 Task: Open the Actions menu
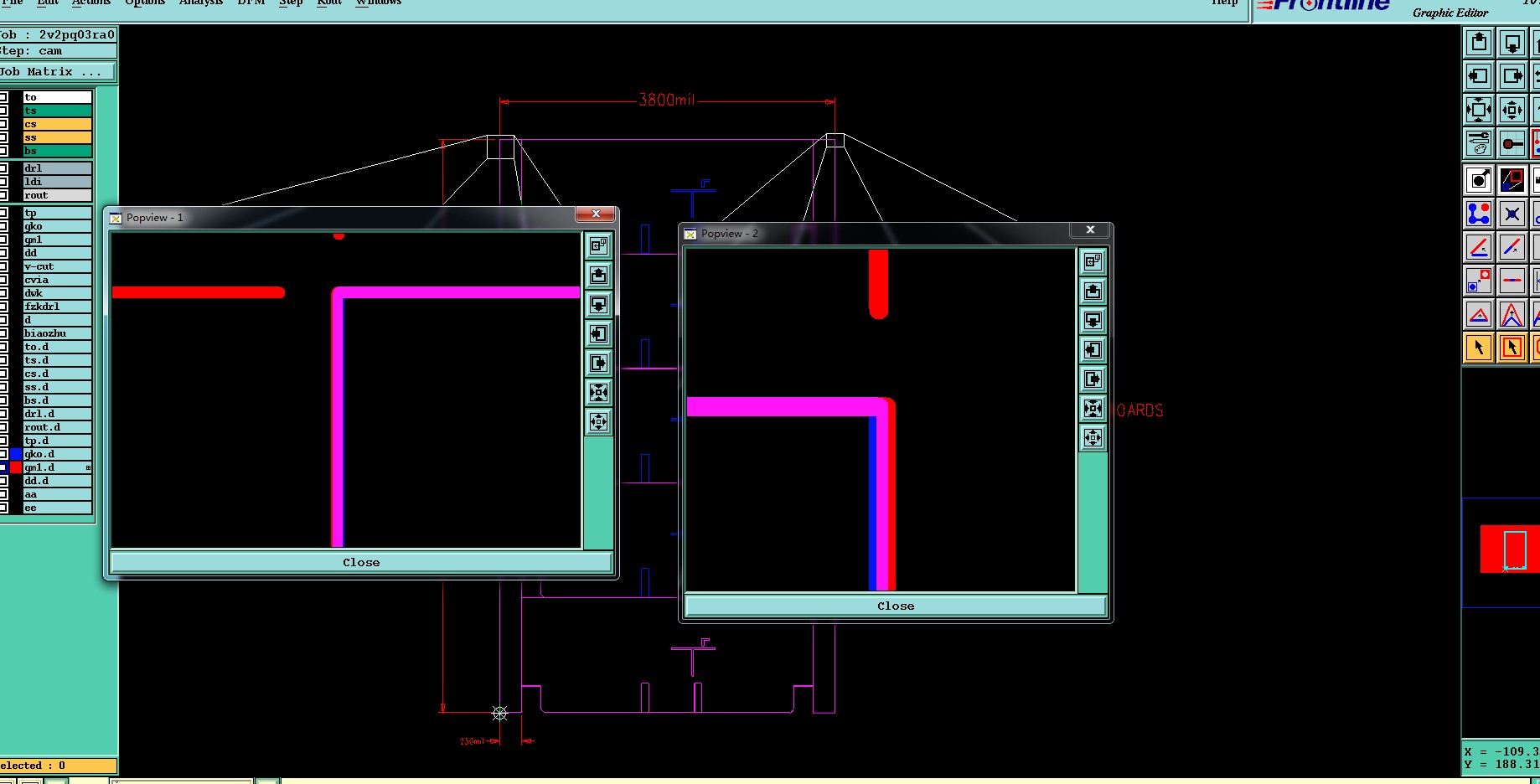coord(90,3)
